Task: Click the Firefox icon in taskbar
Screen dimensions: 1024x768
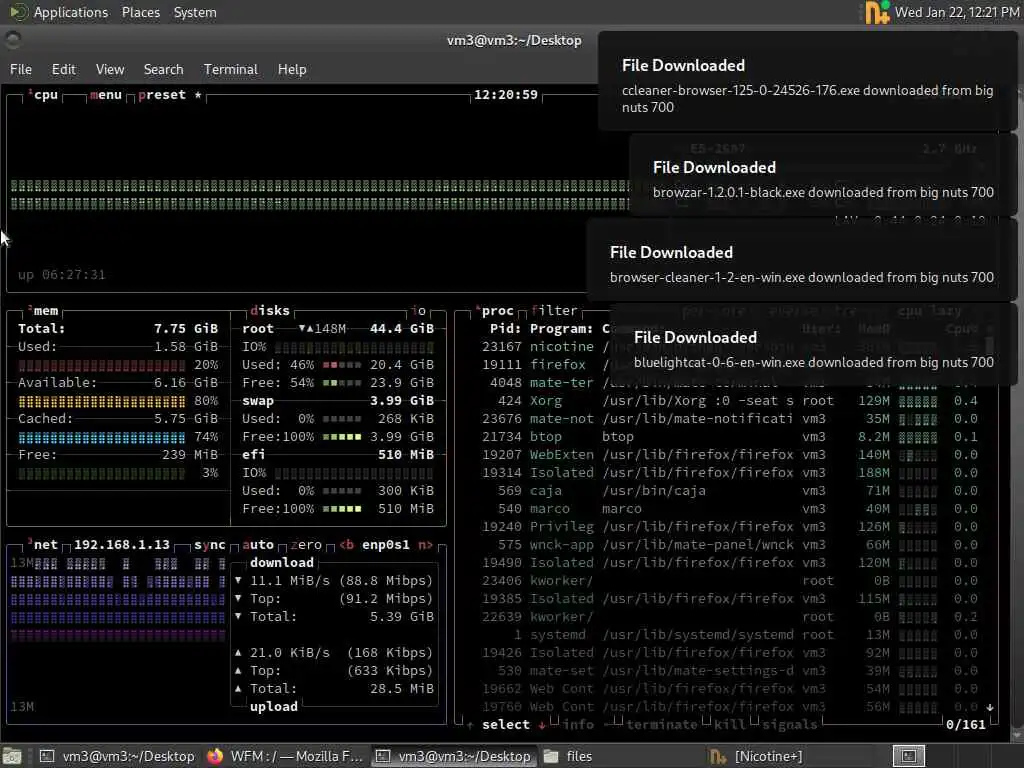Action: pos(215,756)
